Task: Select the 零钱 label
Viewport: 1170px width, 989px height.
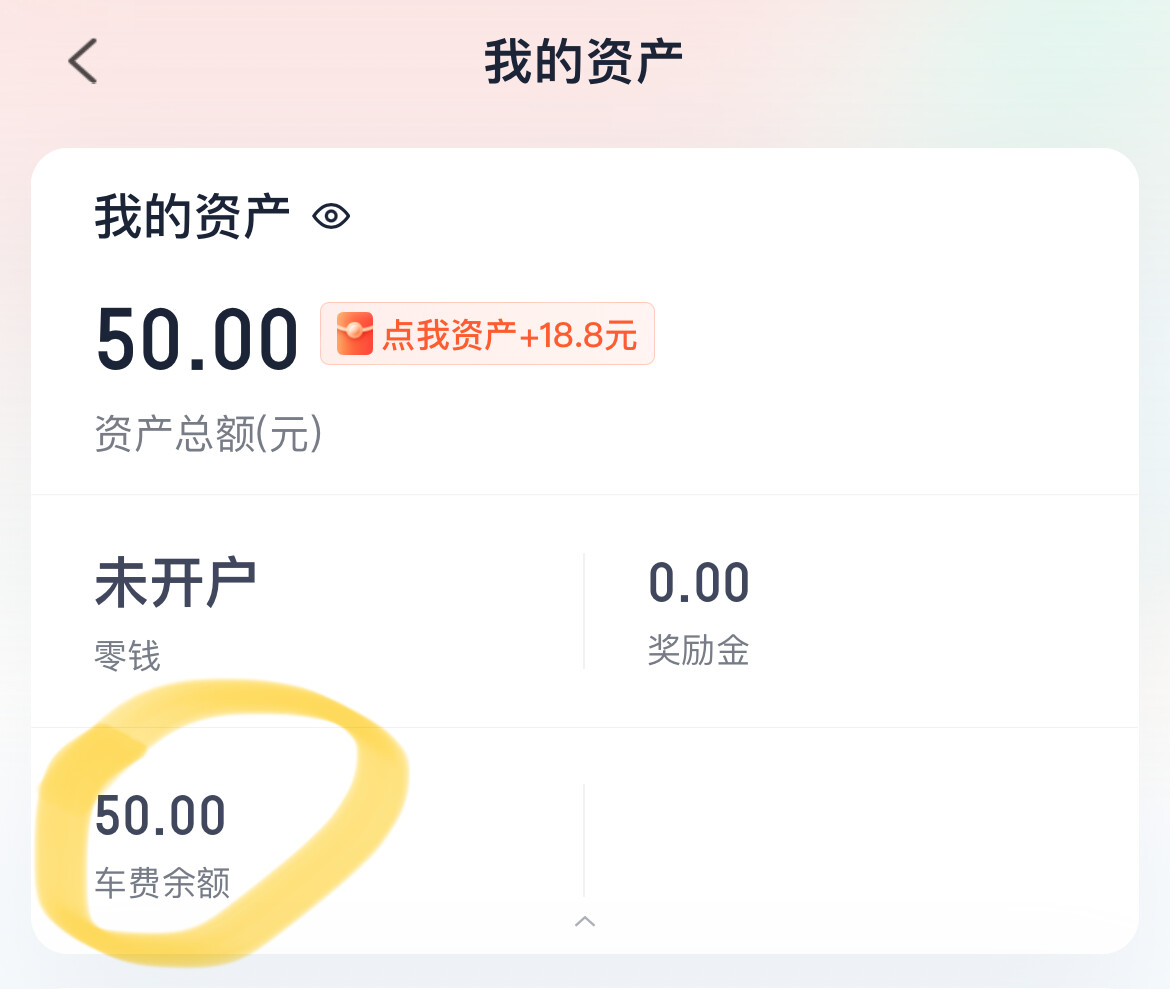Action: [127, 656]
